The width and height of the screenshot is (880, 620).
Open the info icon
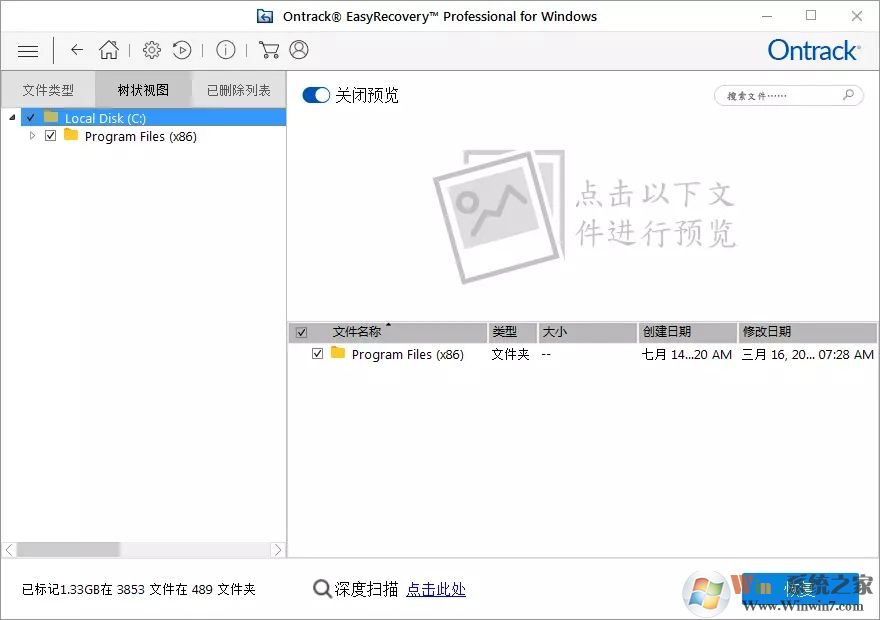[226, 50]
